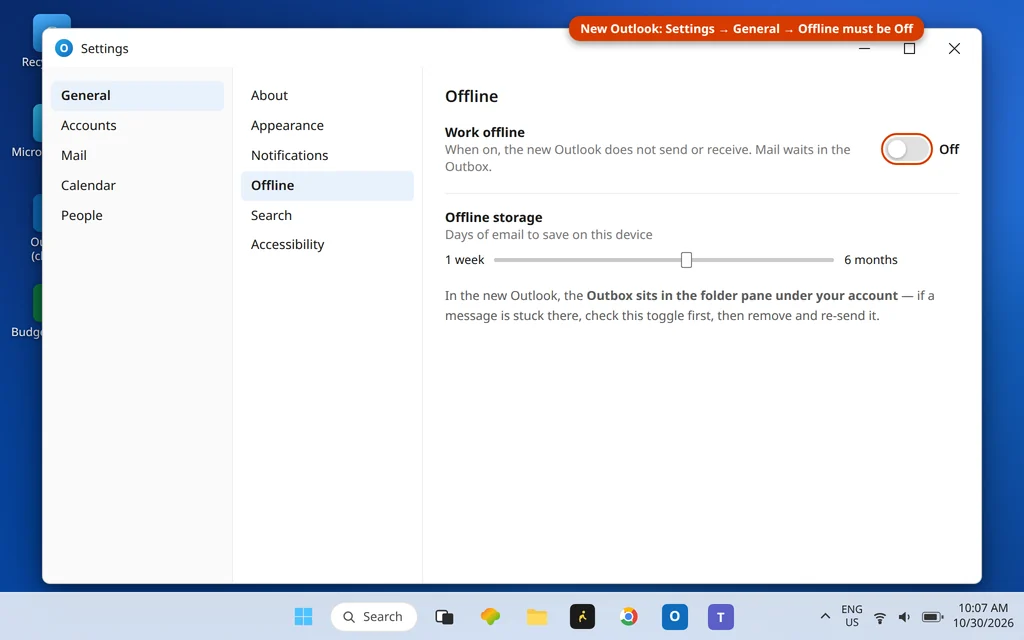This screenshot has width=1024, height=640.
Task: Show hidden system tray icons
Action: pos(825,616)
